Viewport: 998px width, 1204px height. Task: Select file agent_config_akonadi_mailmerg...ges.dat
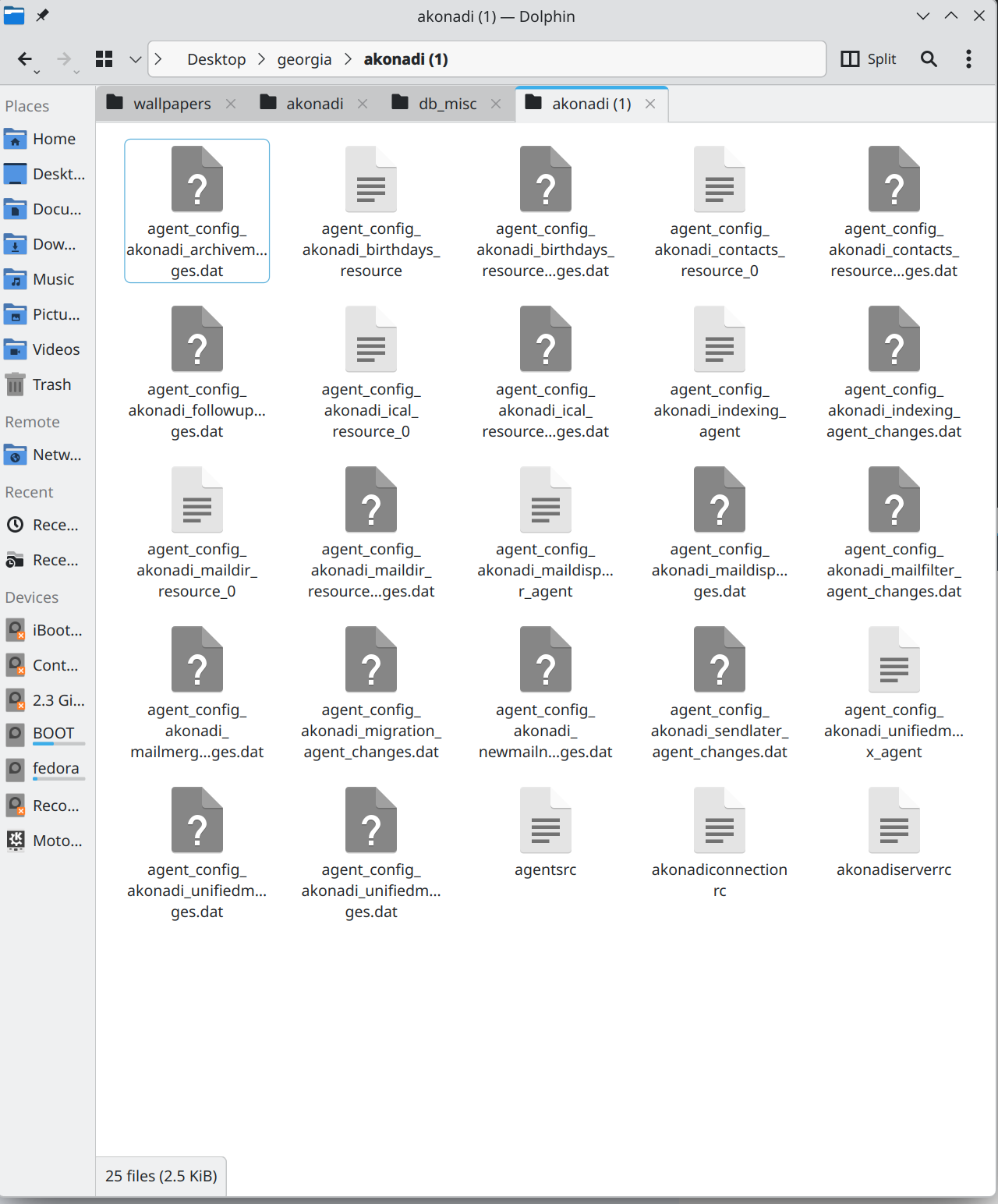click(x=197, y=692)
